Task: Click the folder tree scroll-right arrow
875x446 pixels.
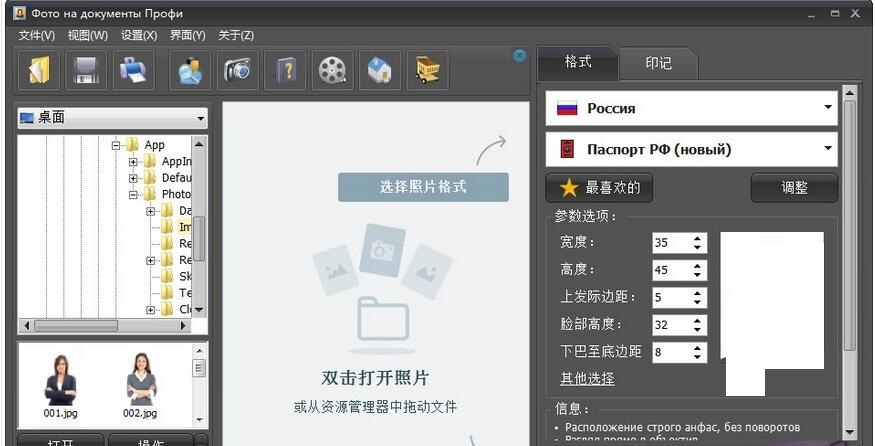Action: click(184, 325)
